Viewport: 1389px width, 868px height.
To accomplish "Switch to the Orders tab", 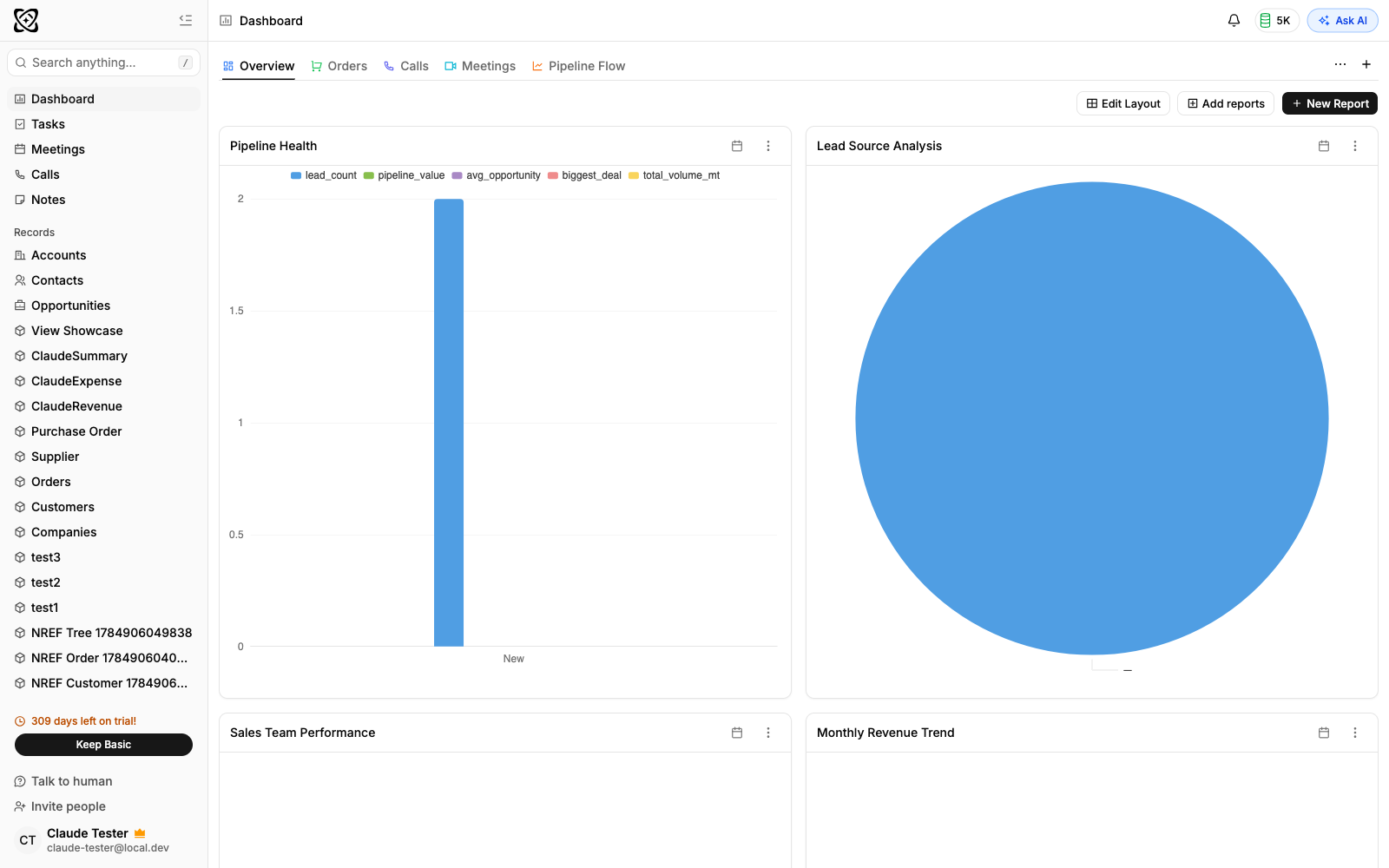I will [x=339, y=66].
